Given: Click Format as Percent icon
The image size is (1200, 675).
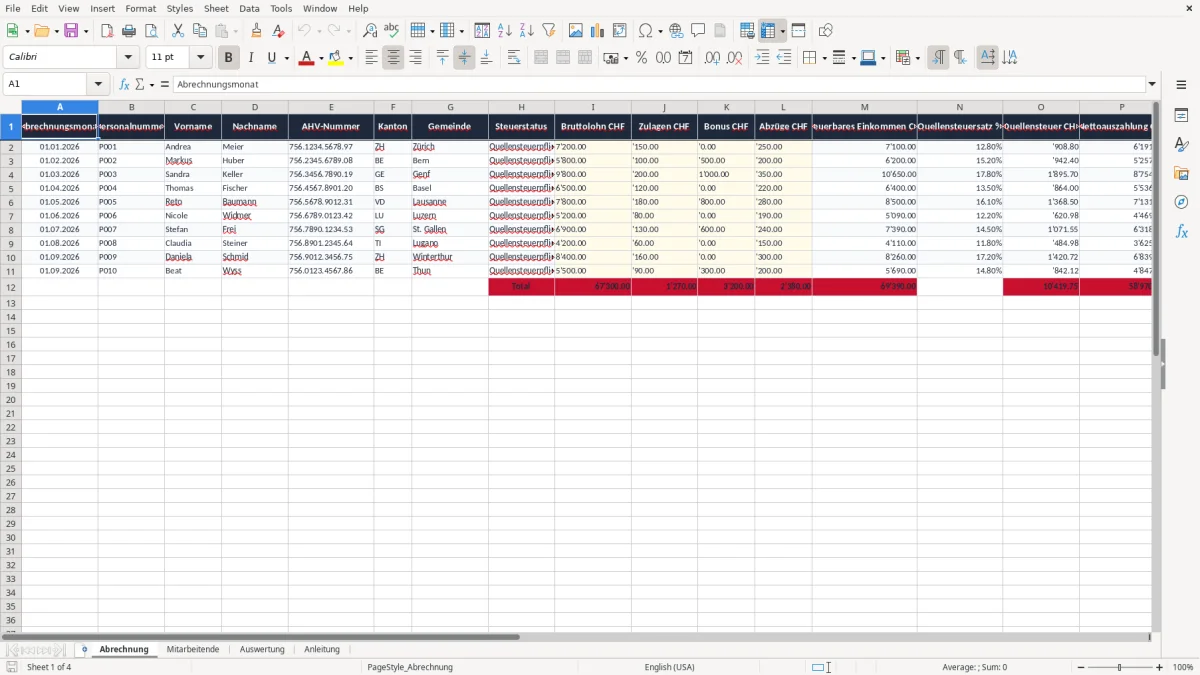Looking at the screenshot, I should [x=641, y=58].
